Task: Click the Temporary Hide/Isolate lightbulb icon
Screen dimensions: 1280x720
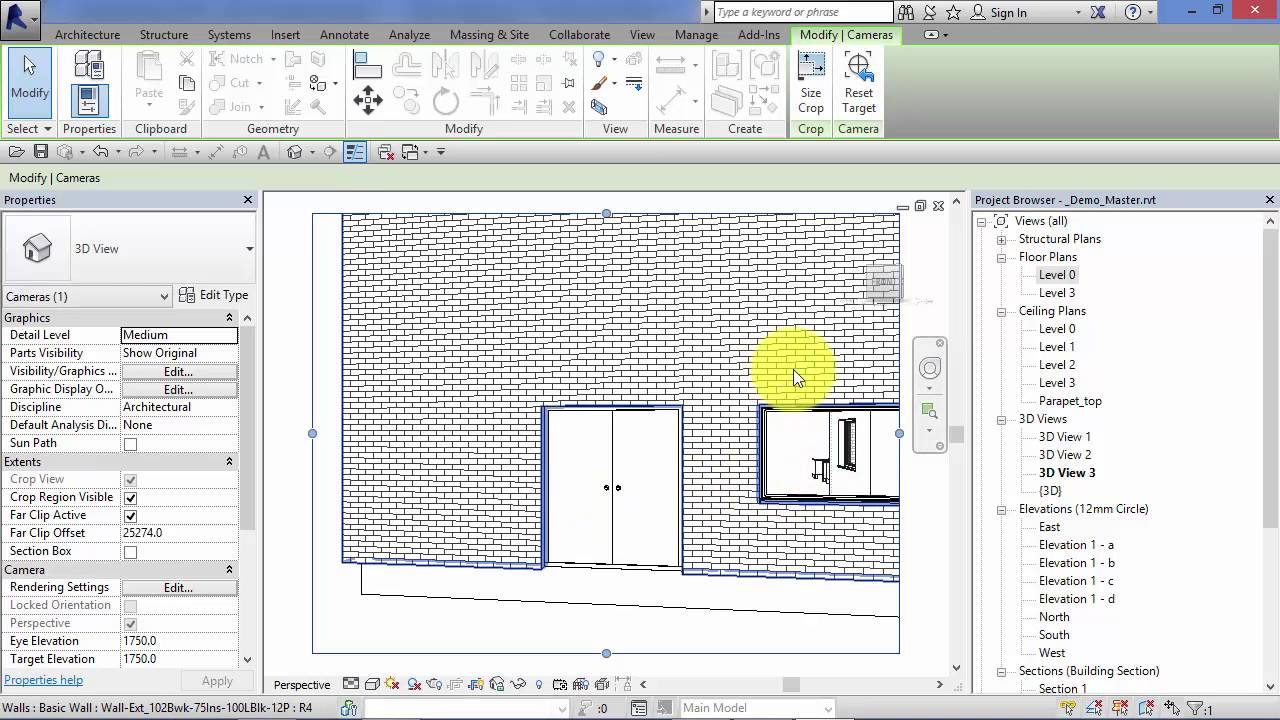Action: 539,685
